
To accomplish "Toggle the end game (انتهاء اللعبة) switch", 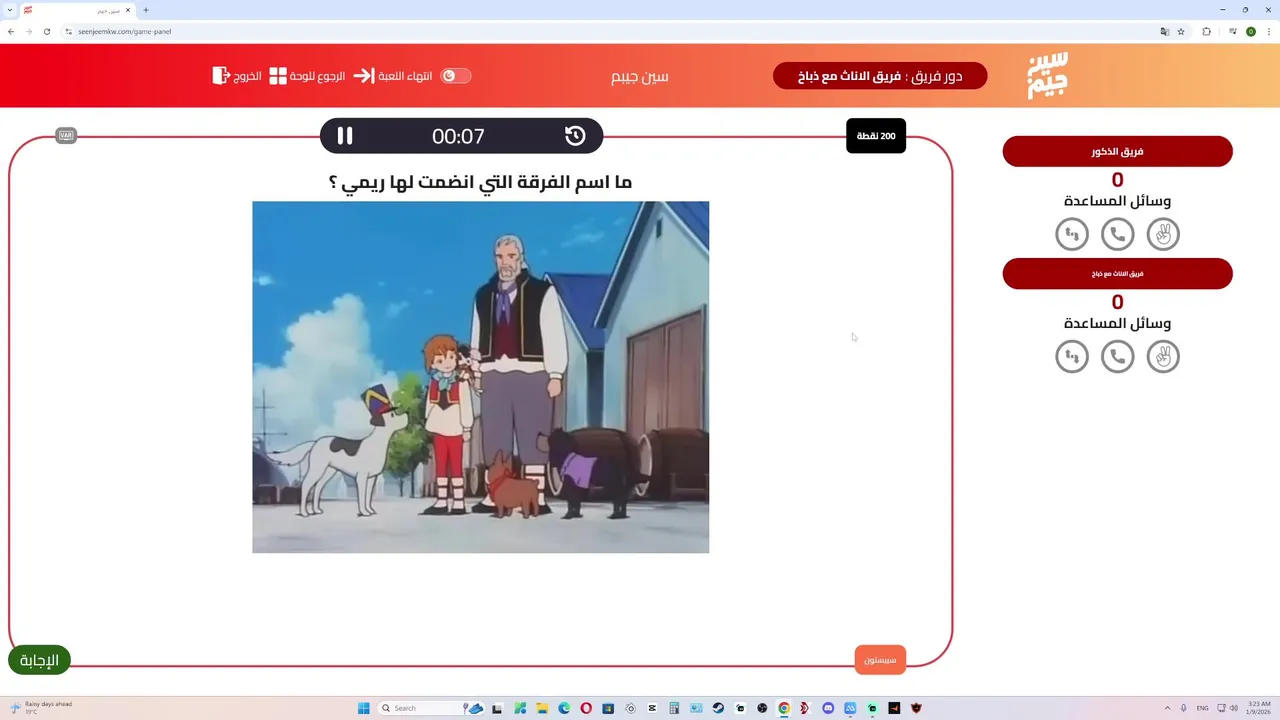I will pos(456,76).
